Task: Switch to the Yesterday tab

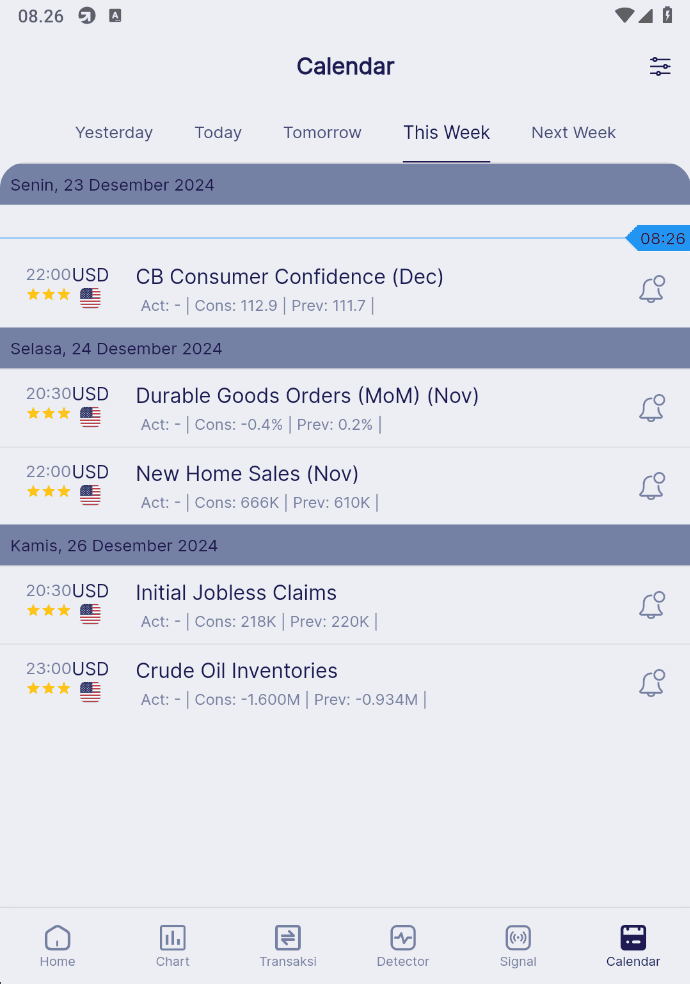Action: [114, 132]
